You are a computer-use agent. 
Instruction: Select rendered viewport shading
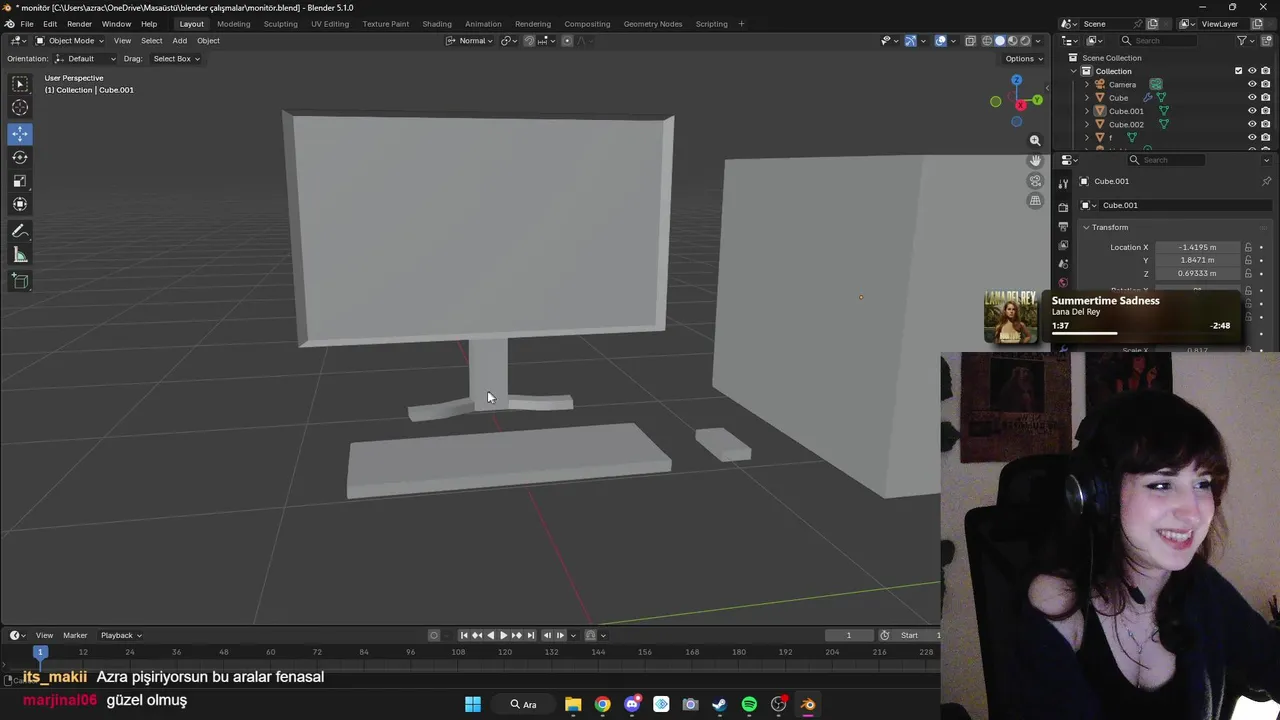1023,41
